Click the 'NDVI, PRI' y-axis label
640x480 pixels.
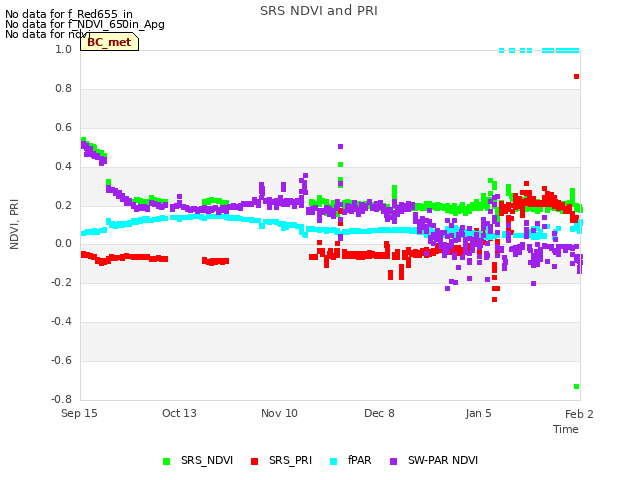point(14,224)
